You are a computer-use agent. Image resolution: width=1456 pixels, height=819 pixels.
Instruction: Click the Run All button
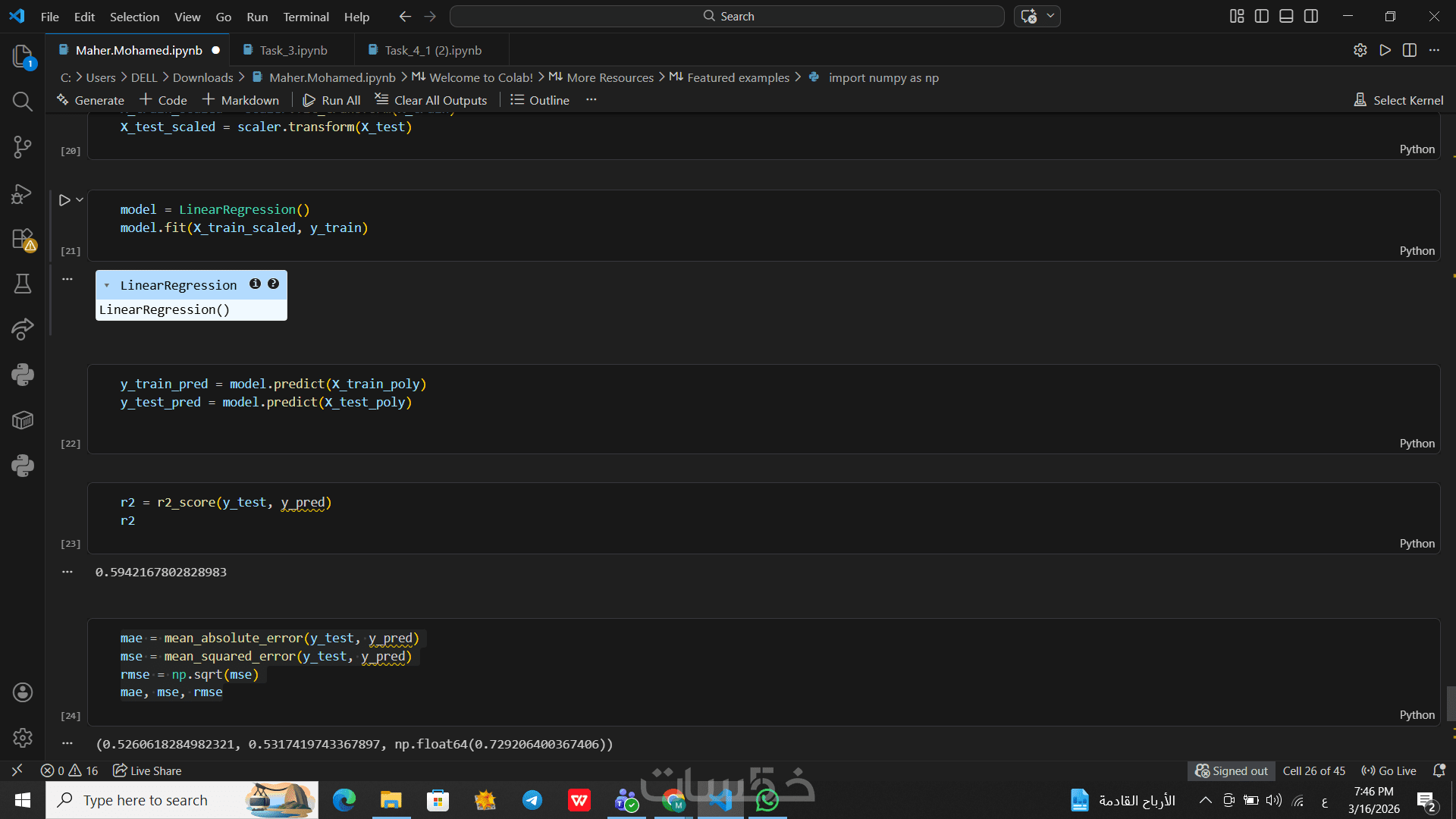(x=331, y=100)
